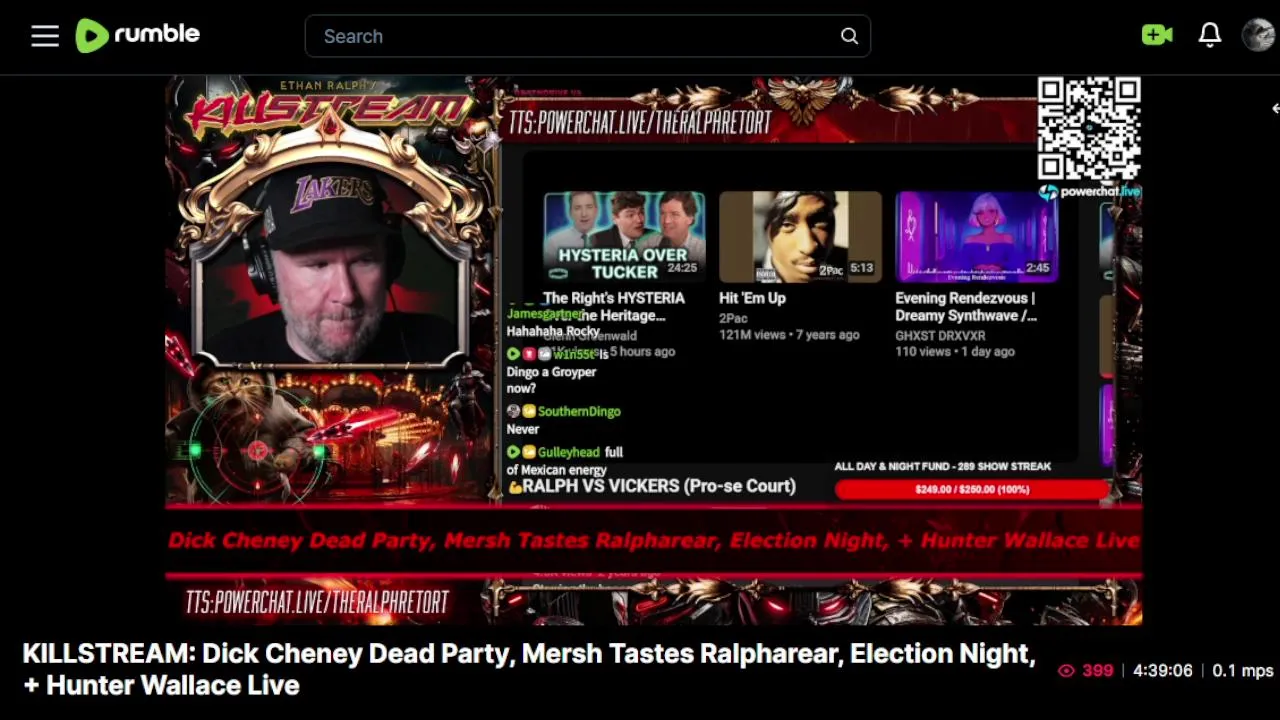Image resolution: width=1280 pixels, height=720 pixels.
Task: Click 'Hit 'Em Up' video title
Action: pyautogui.click(x=752, y=298)
